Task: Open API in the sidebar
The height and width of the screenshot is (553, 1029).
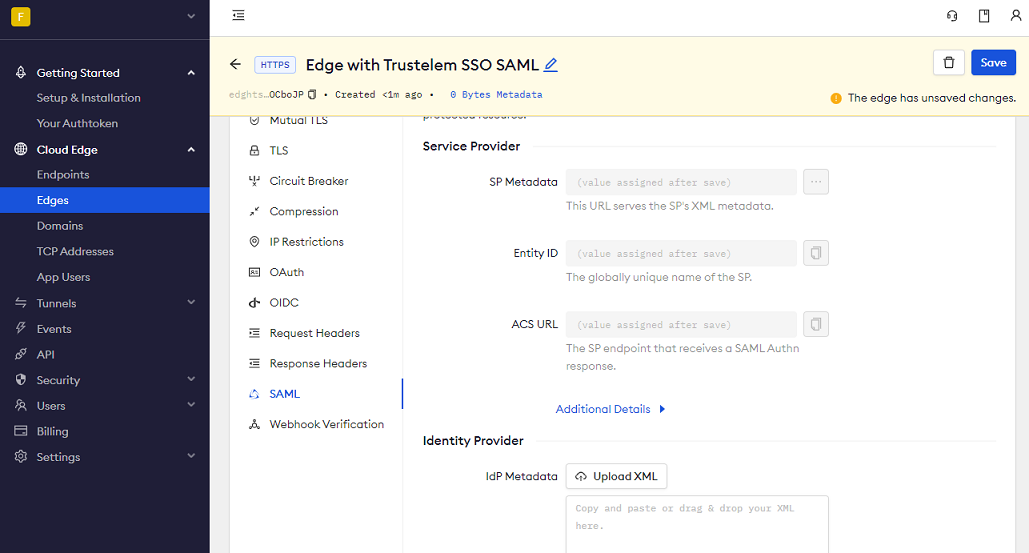Action: click(45, 354)
